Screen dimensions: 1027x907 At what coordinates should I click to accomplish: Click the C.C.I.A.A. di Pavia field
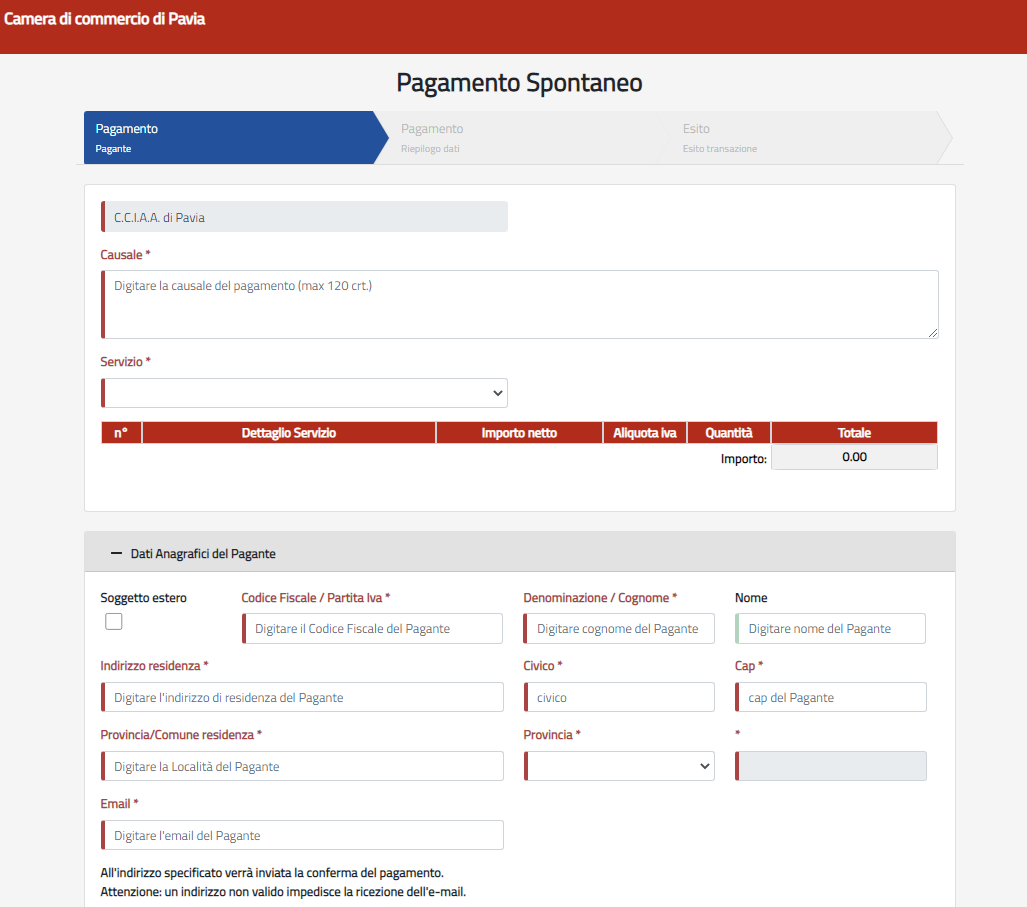coord(305,217)
